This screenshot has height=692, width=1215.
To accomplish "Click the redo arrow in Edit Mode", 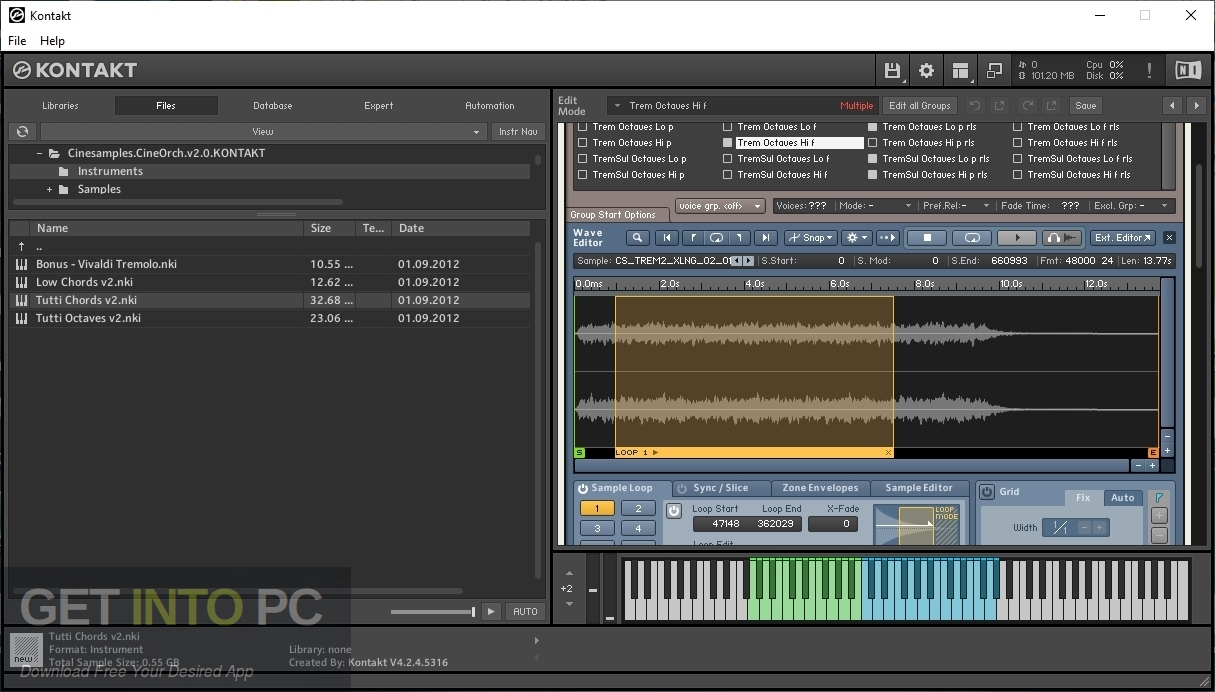I will pos(1026,105).
